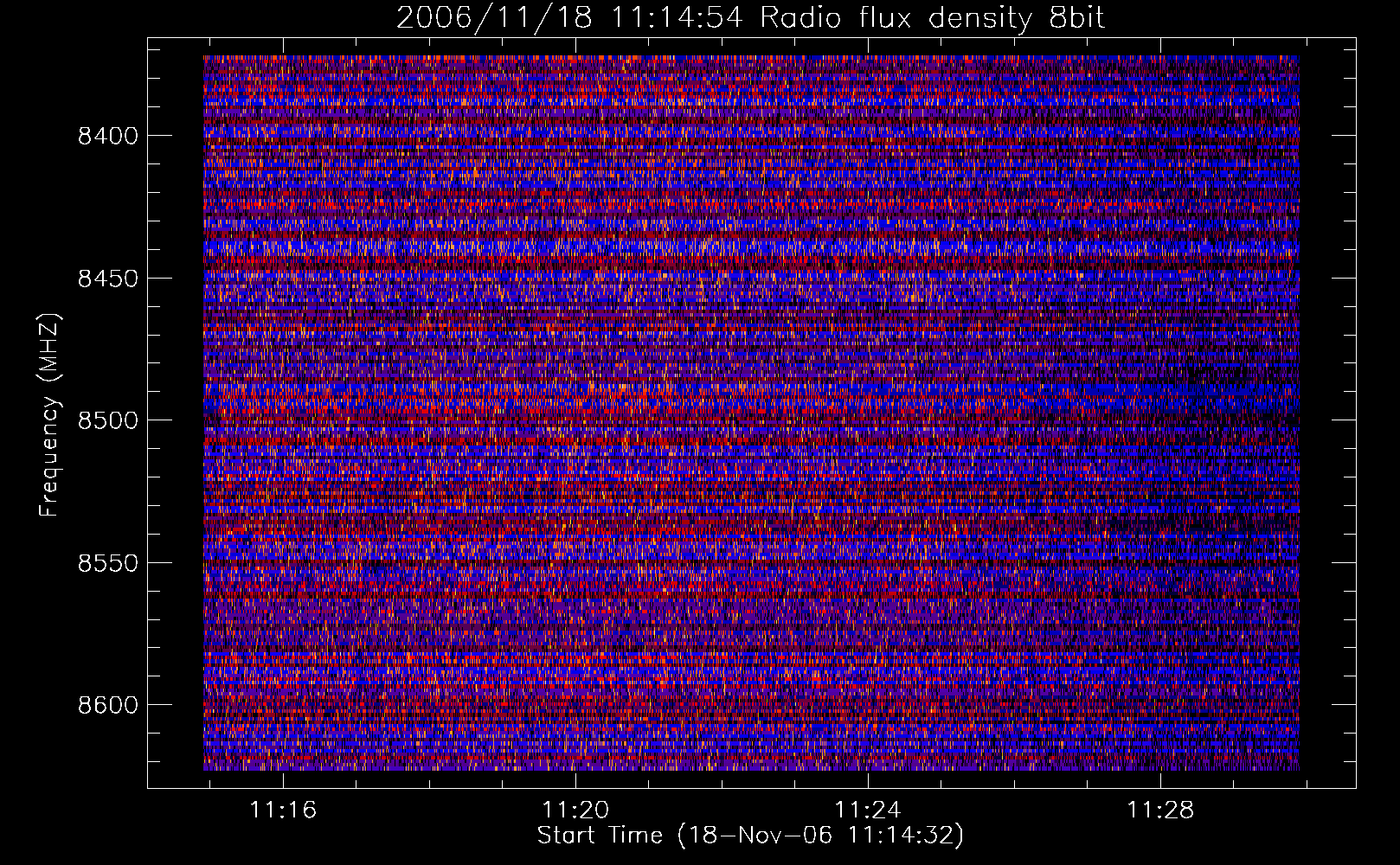Click the 8400 frequency axis label
1400x865 pixels.
coord(107,136)
